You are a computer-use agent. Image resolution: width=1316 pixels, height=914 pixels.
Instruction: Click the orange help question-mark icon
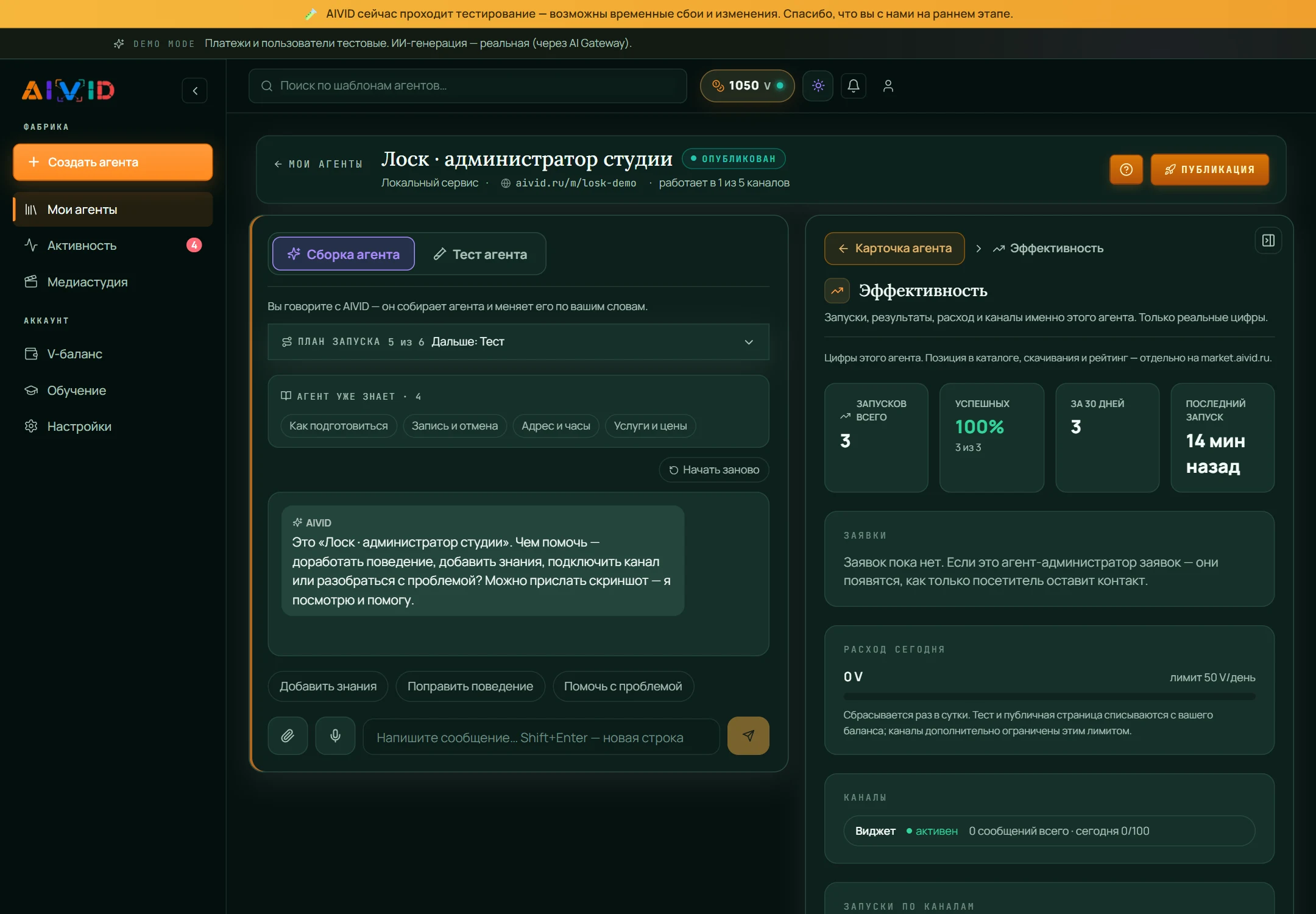pyautogui.click(x=1126, y=169)
